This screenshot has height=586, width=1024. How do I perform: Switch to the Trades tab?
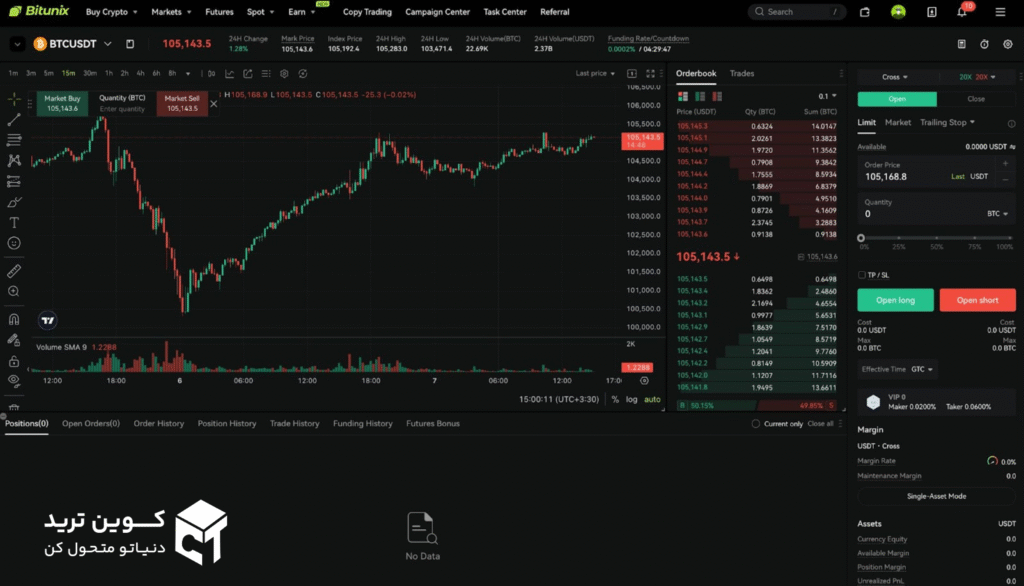[742, 74]
